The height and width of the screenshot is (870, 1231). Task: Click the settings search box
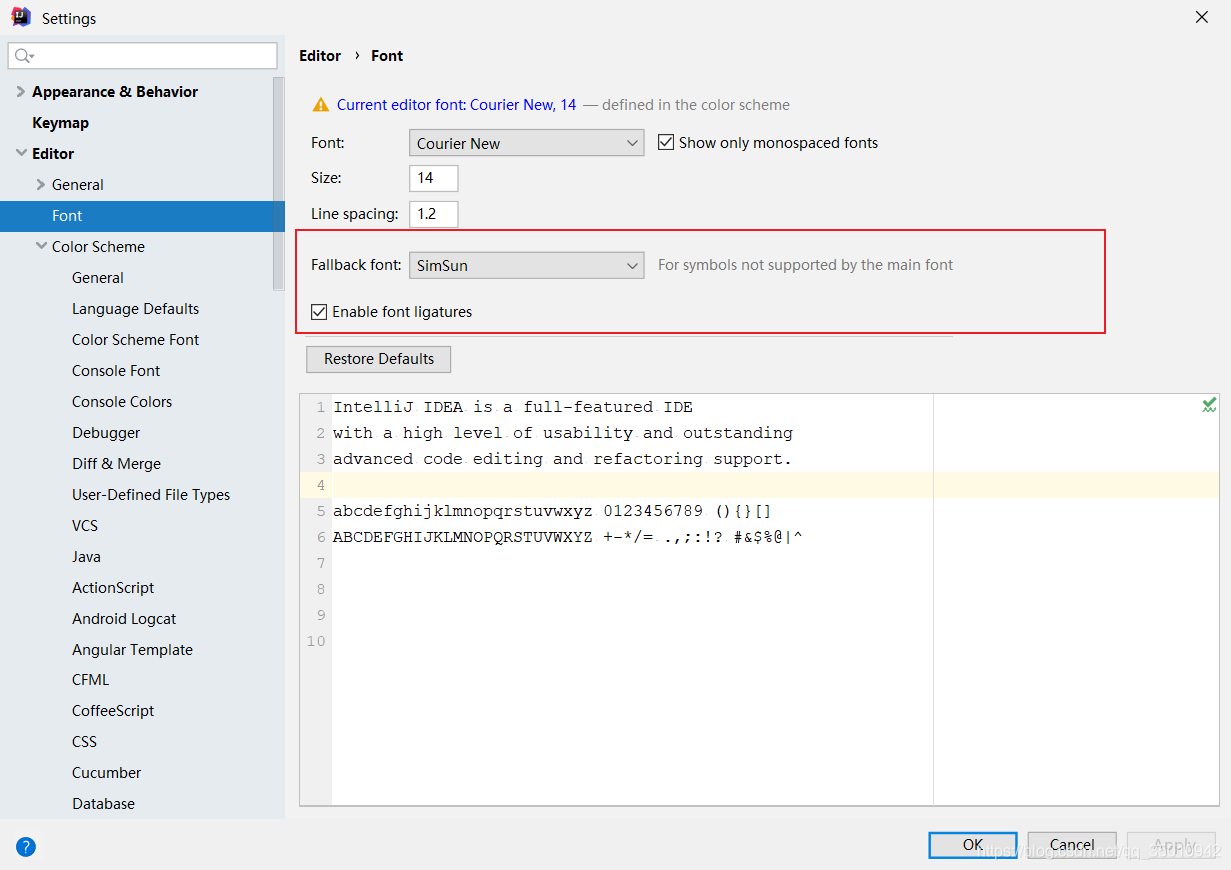coord(143,56)
